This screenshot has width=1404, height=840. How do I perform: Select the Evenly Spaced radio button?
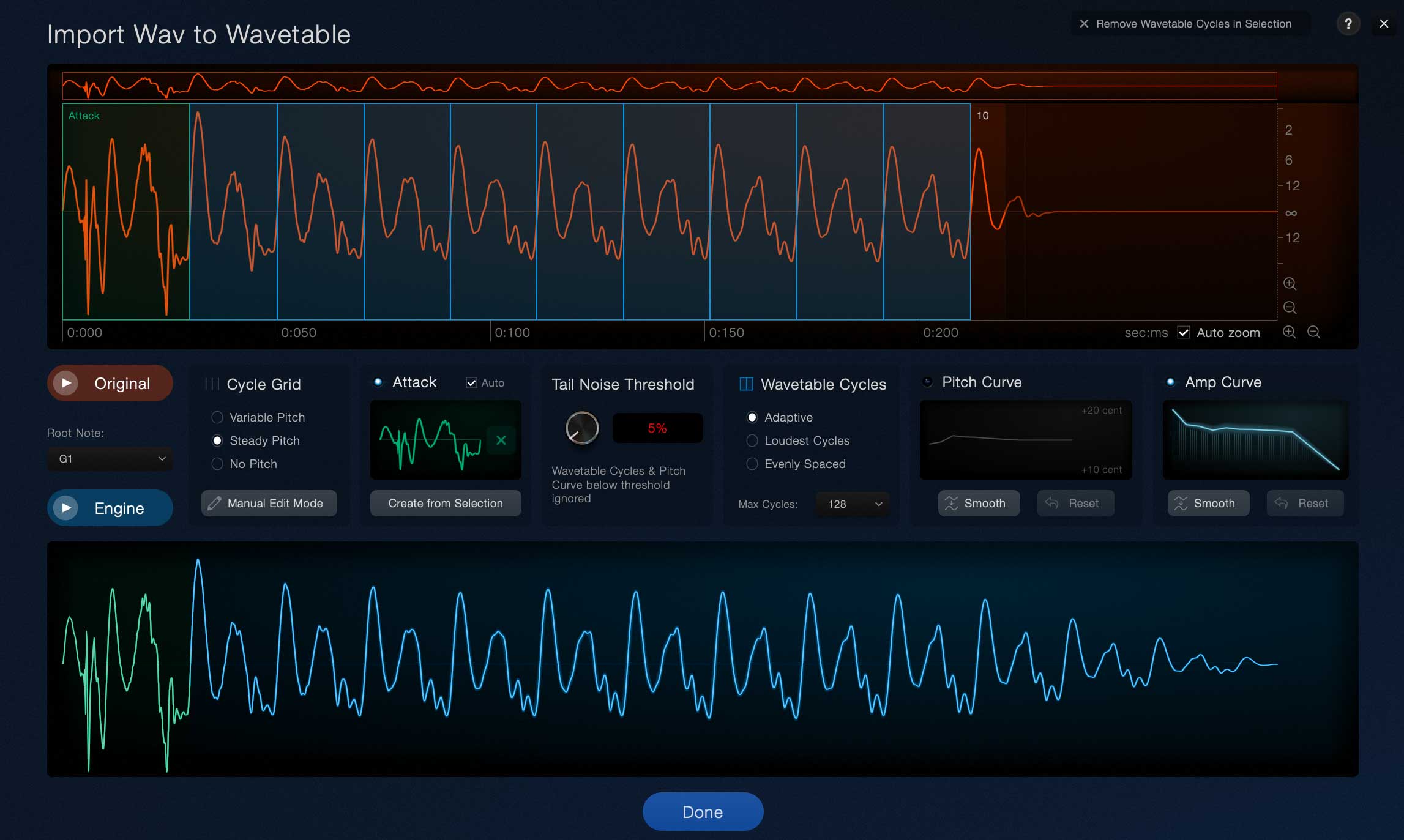(x=752, y=464)
